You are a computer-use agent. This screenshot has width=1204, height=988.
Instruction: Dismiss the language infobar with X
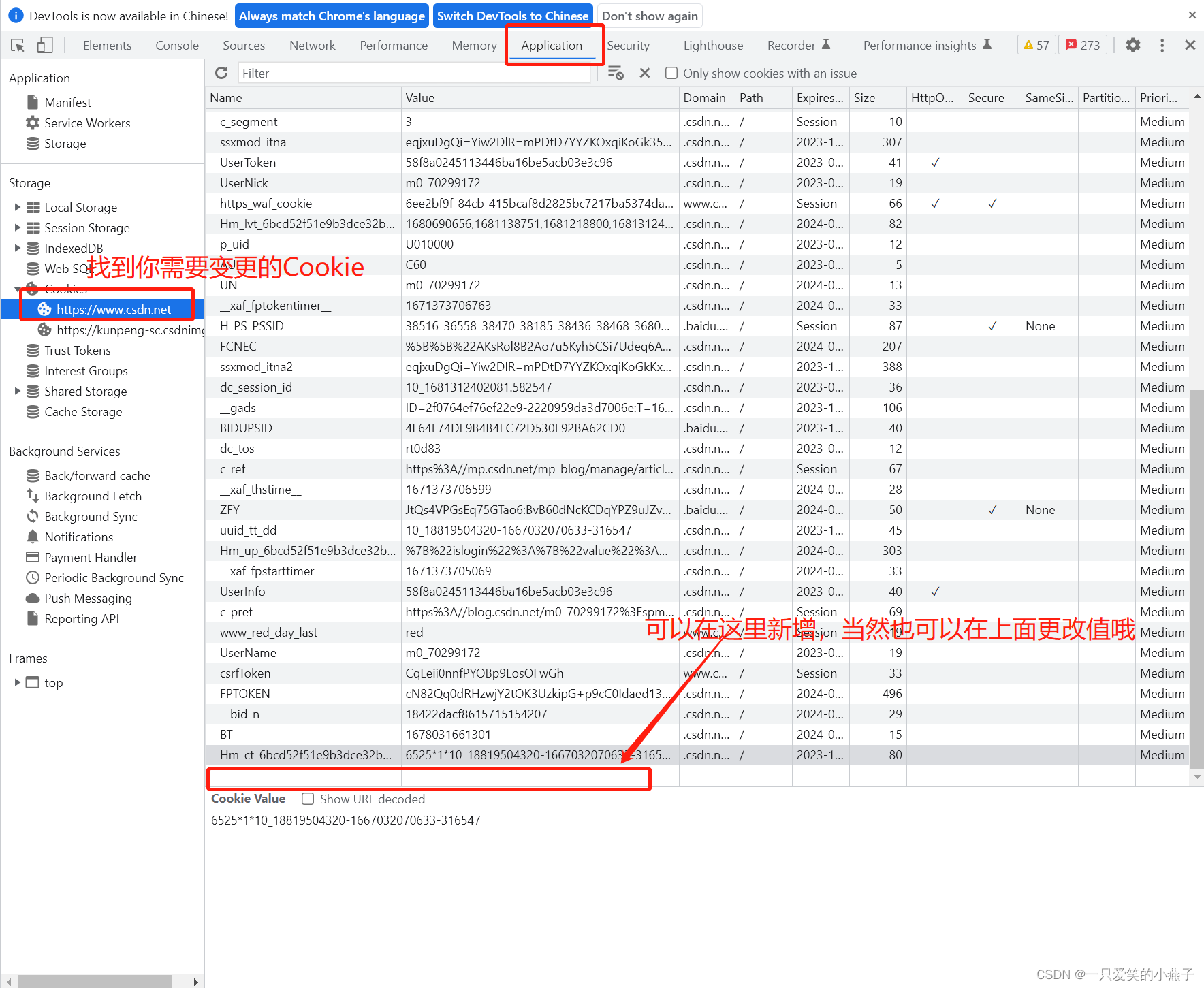tap(1192, 15)
